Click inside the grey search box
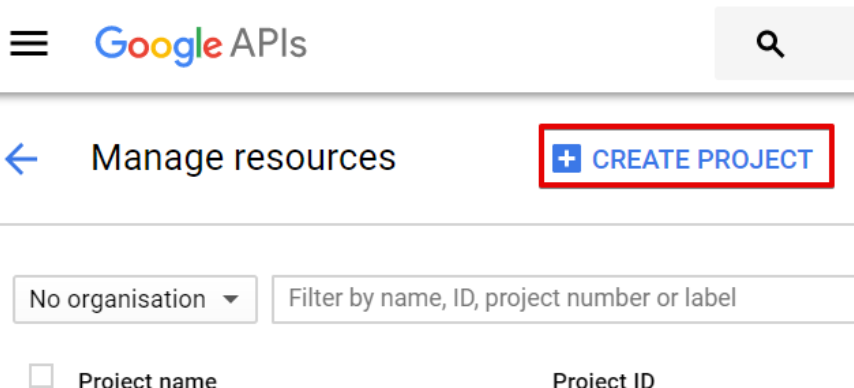 pos(784,44)
